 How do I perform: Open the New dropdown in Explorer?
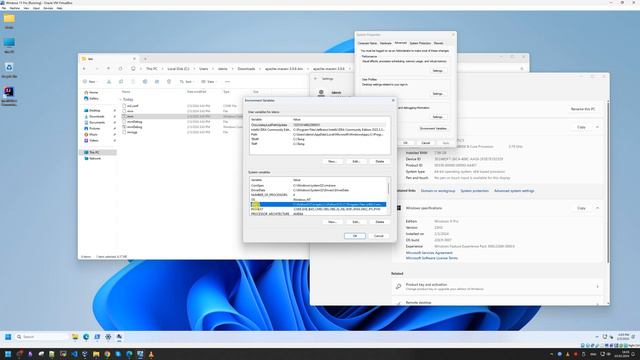91,82
